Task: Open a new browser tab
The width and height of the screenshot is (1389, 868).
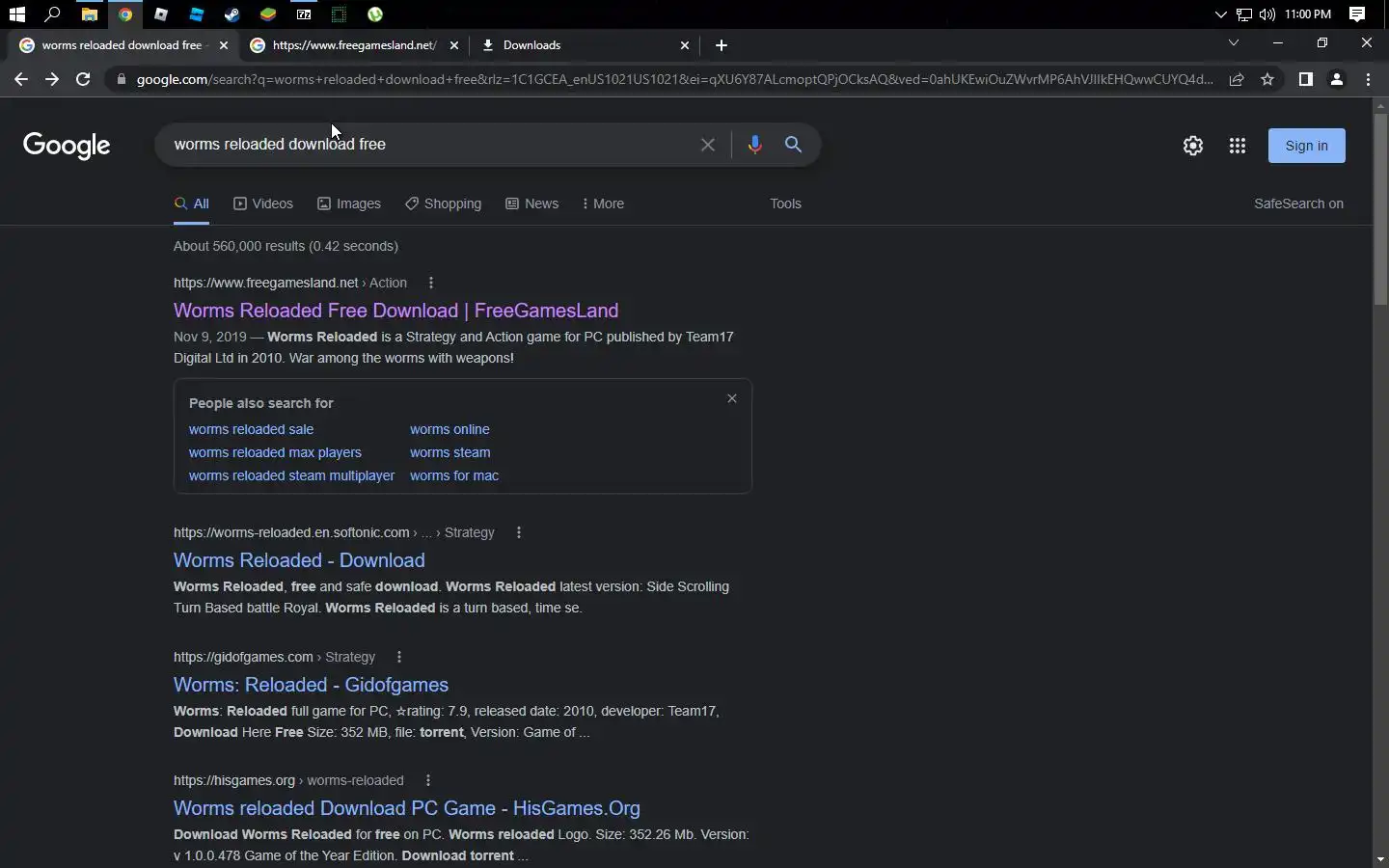Action: point(722,45)
